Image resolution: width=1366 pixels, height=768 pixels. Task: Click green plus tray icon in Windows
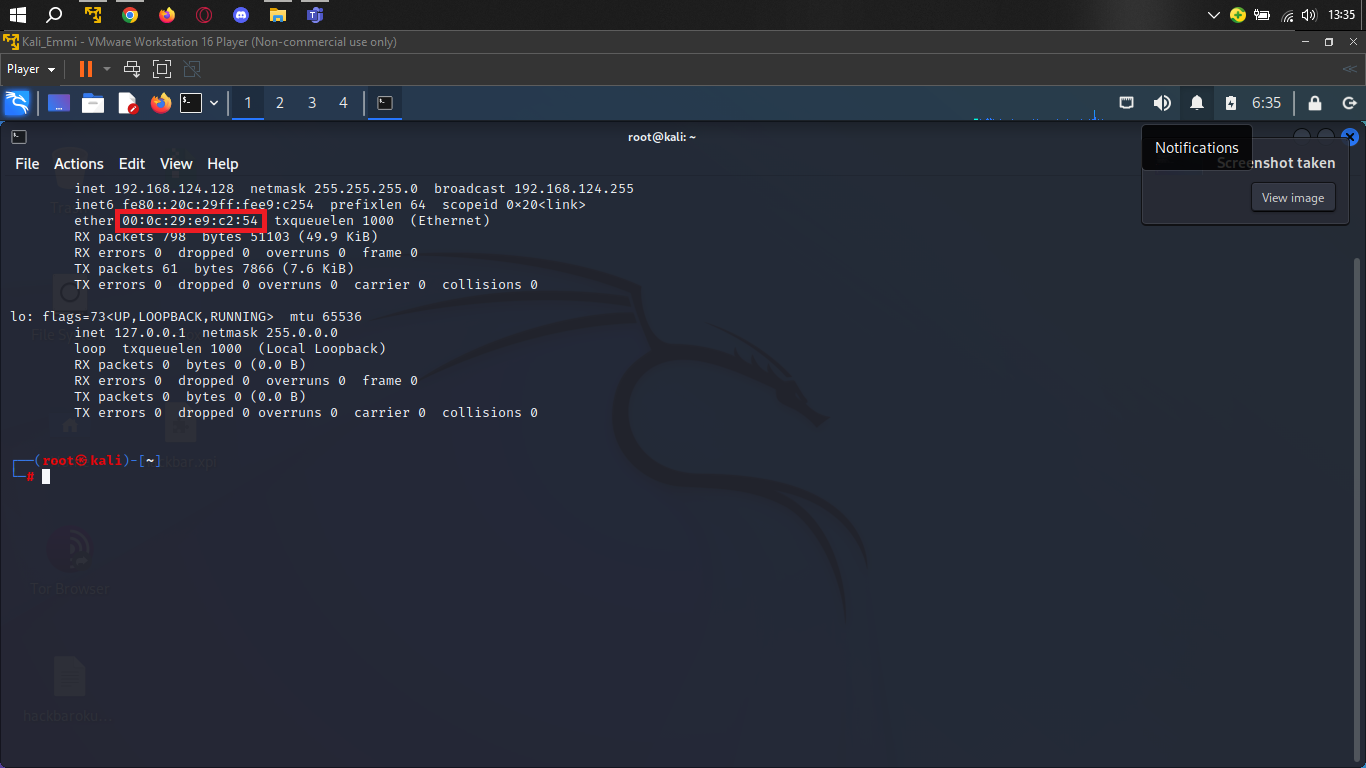(1238, 15)
